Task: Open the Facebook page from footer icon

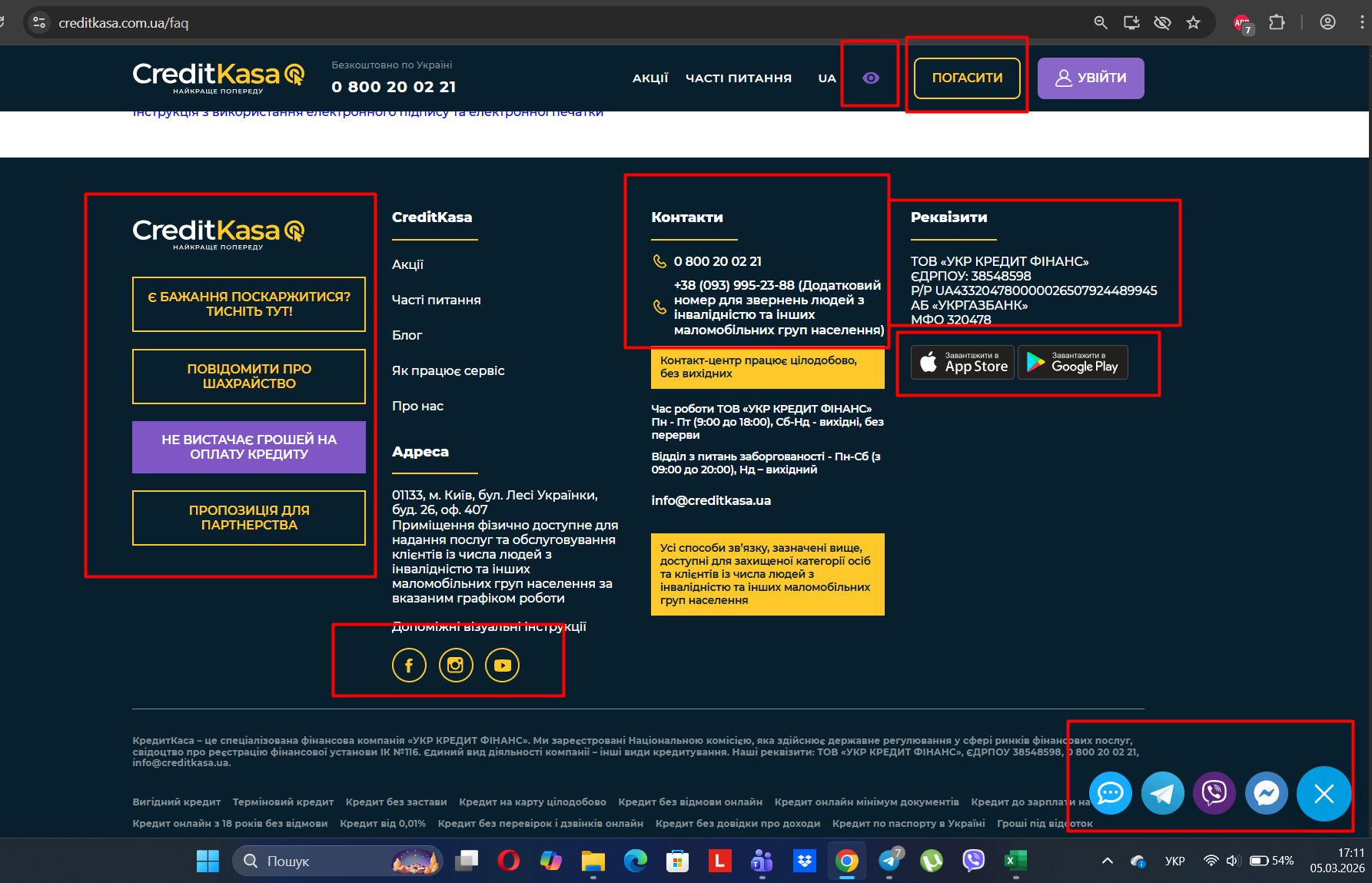Action: pos(409,666)
